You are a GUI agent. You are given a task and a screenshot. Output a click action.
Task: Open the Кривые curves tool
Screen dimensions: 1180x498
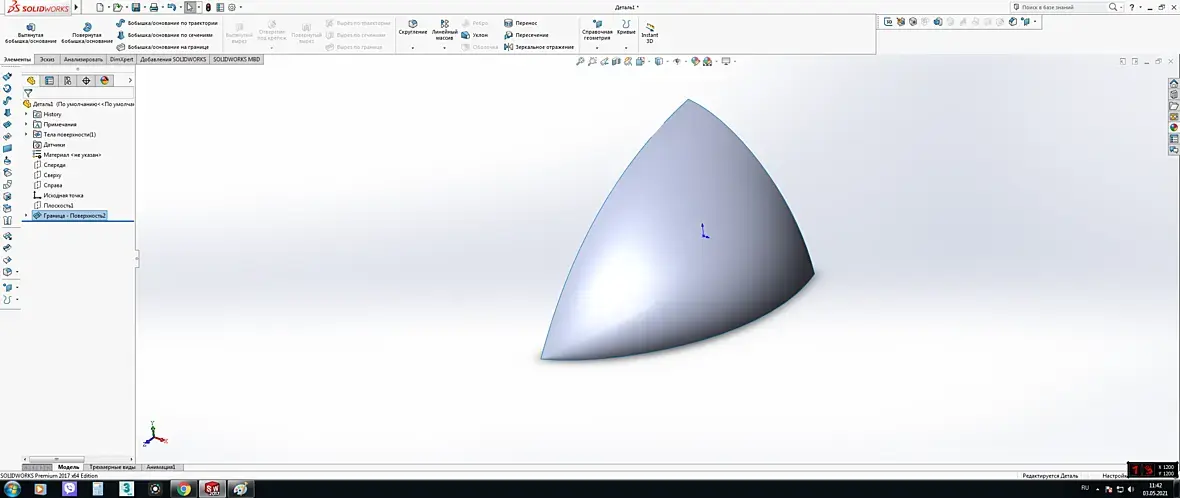(626, 28)
